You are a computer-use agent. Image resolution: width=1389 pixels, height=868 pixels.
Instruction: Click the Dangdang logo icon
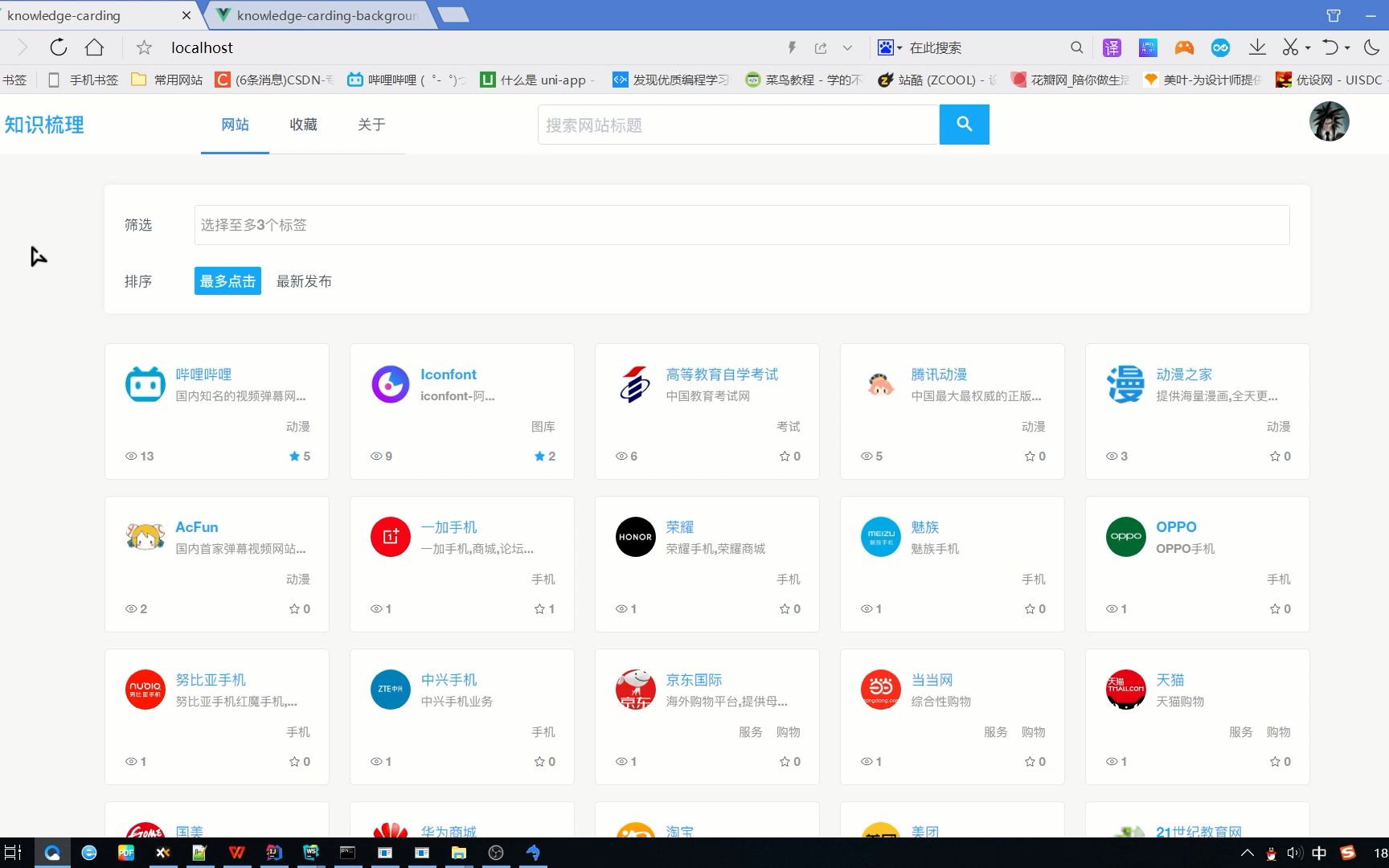[x=881, y=690]
